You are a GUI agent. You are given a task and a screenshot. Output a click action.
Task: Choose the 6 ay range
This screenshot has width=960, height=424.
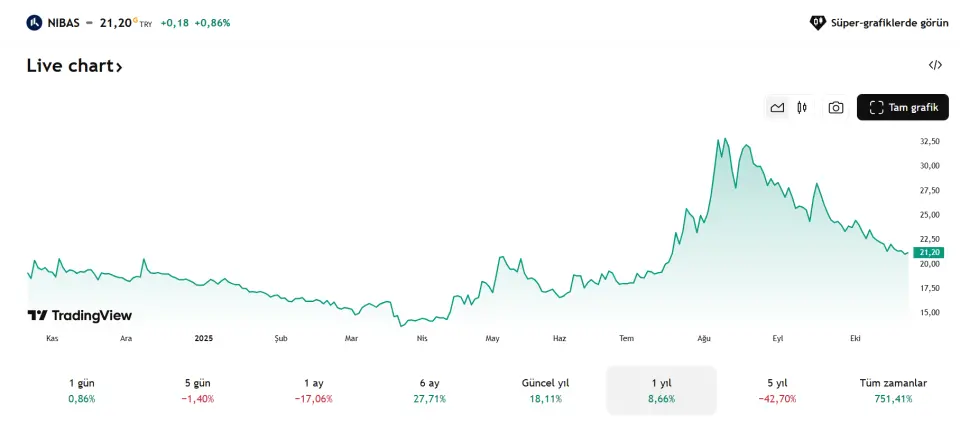429,390
